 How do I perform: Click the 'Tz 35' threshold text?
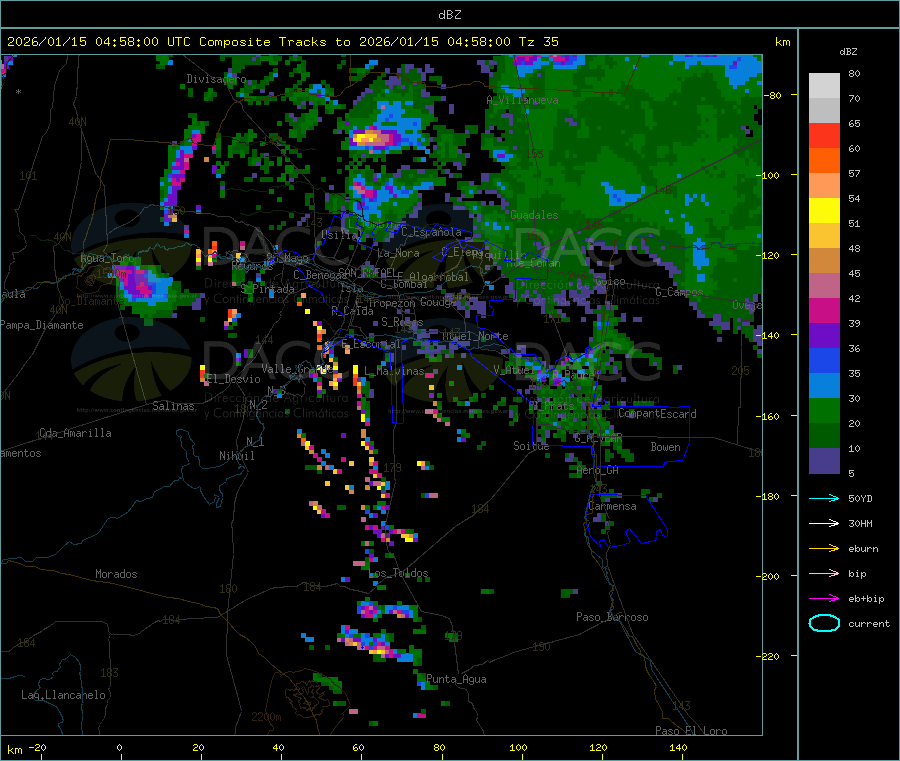point(538,42)
